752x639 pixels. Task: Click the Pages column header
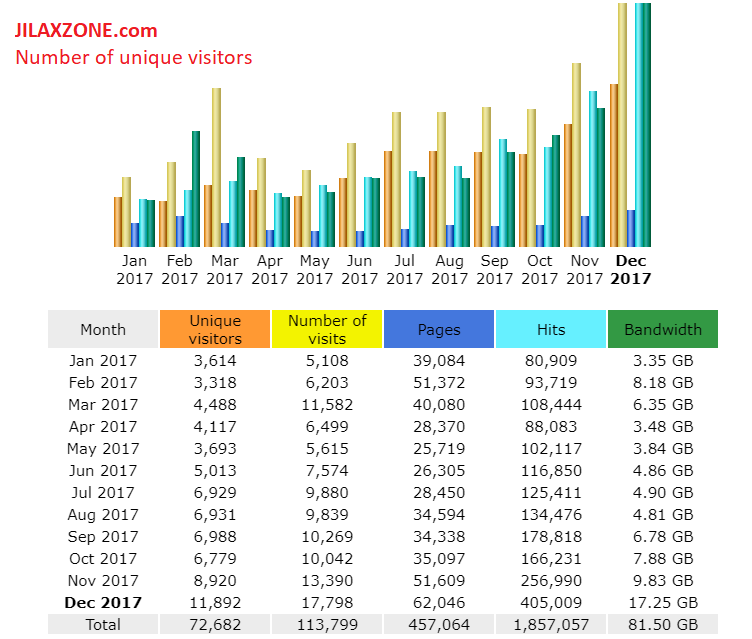439,329
